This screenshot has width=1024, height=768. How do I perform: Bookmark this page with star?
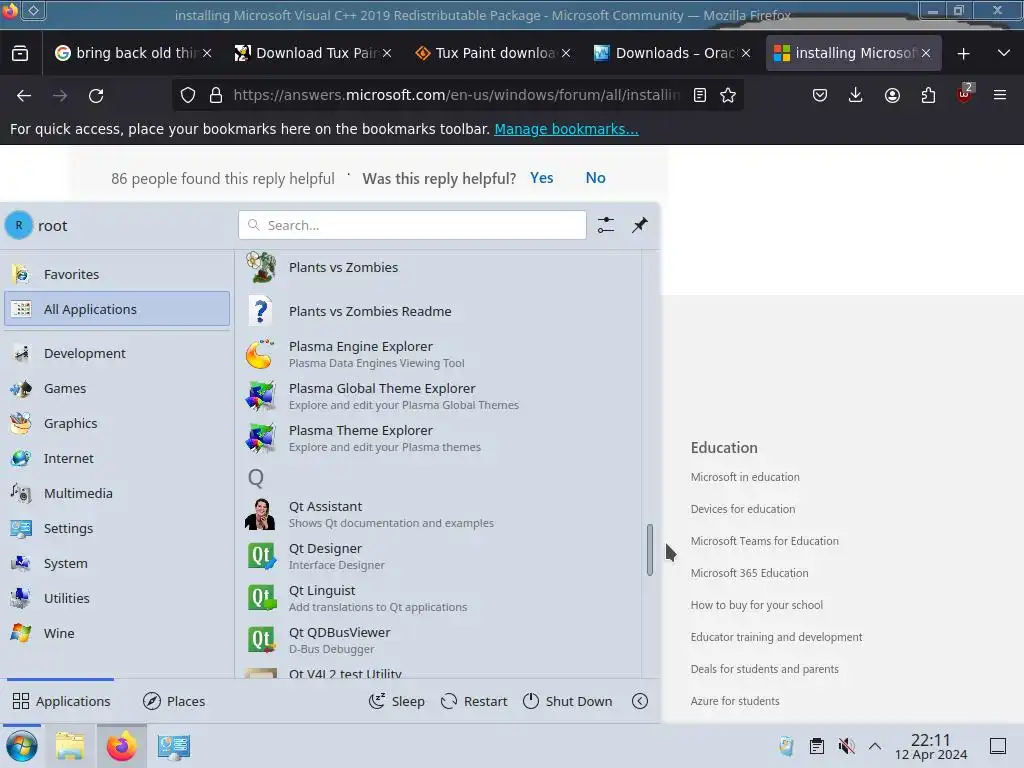tap(728, 95)
